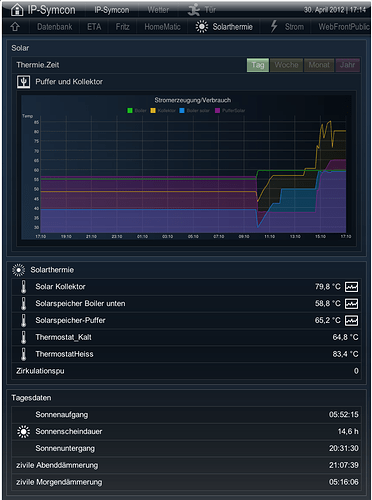The image size is (372, 500).
Task: Click the IP-Symcon house logo icon
Action: (17, 10)
